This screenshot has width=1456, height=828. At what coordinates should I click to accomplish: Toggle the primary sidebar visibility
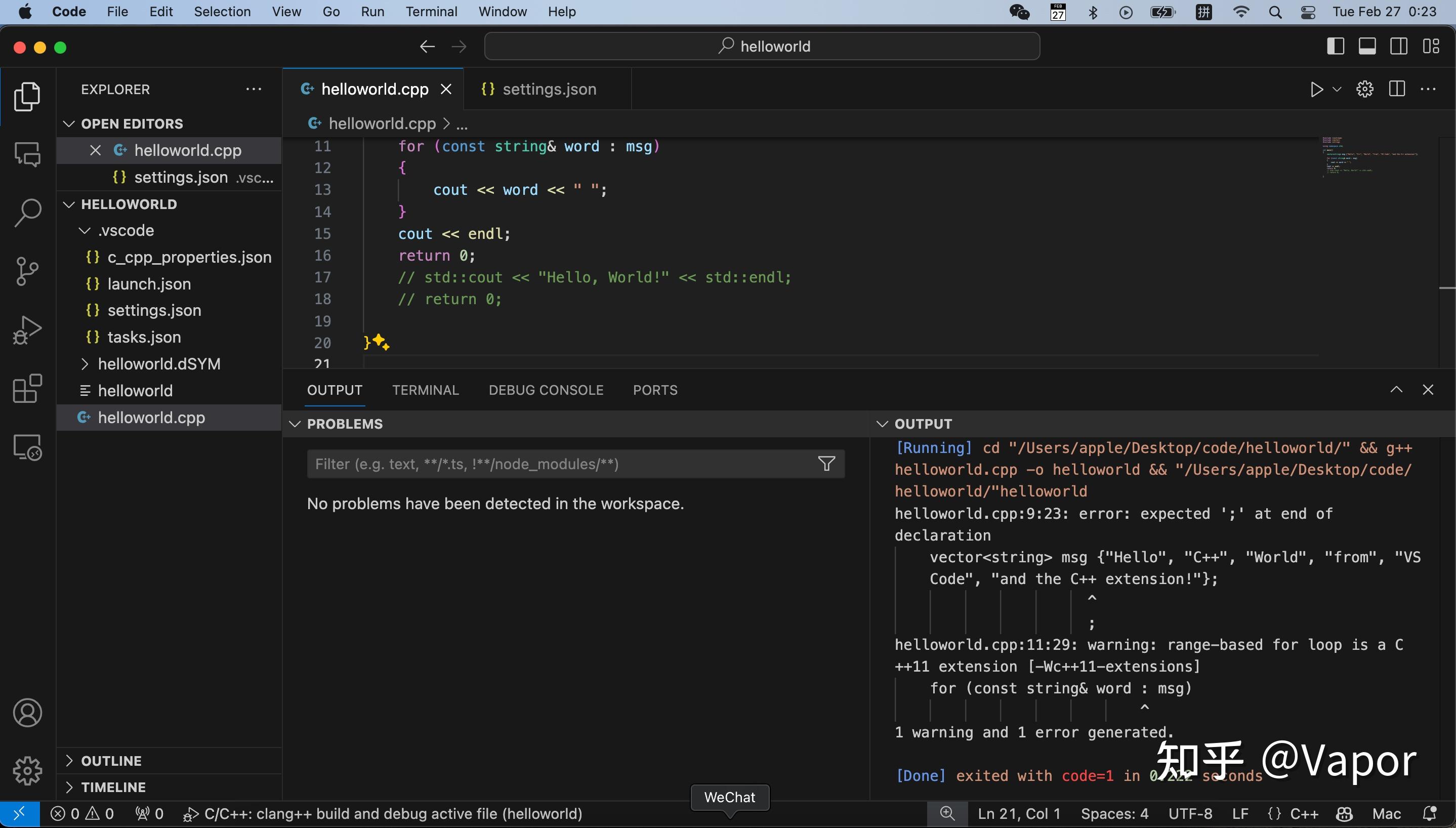coord(1336,46)
